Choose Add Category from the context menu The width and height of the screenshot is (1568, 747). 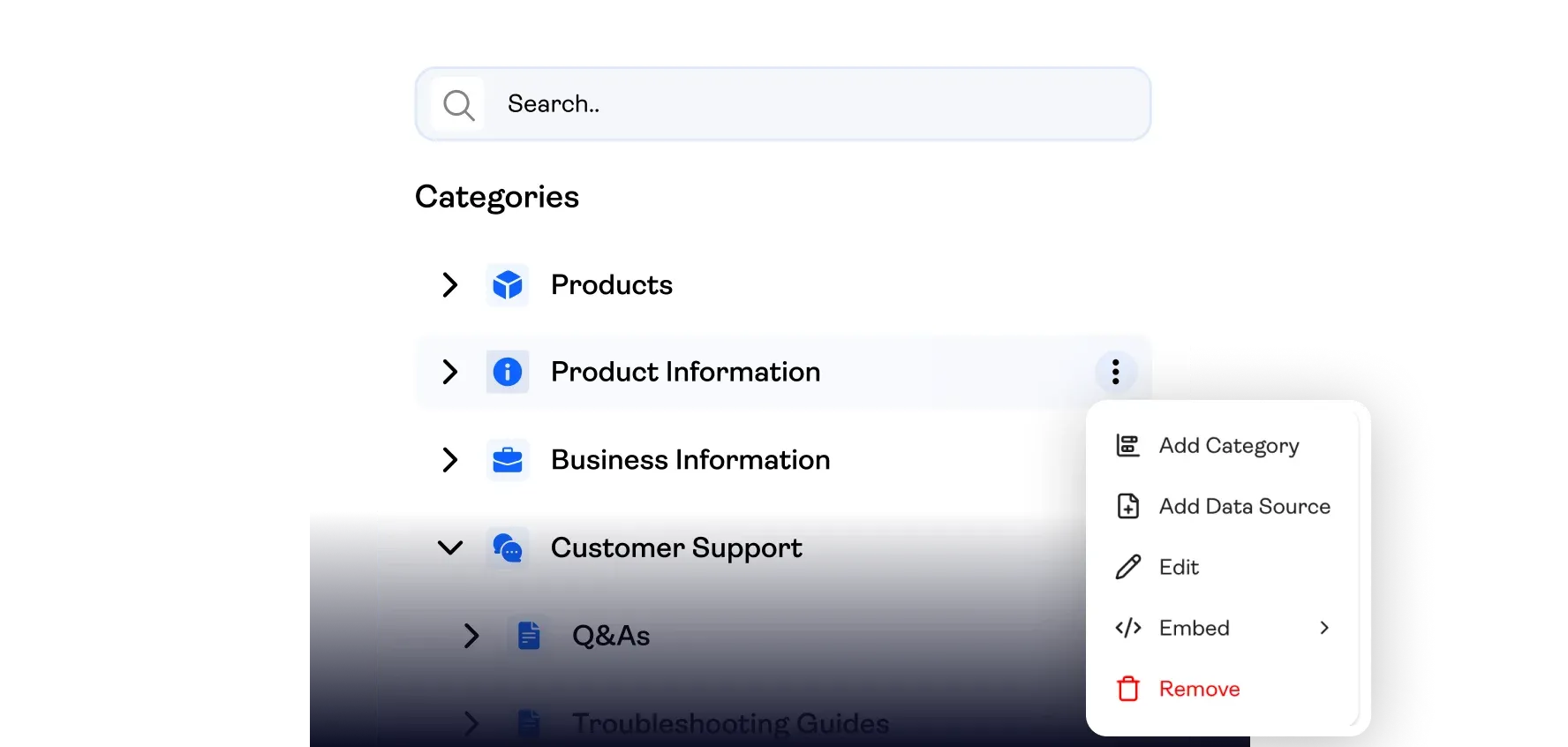pos(1228,446)
